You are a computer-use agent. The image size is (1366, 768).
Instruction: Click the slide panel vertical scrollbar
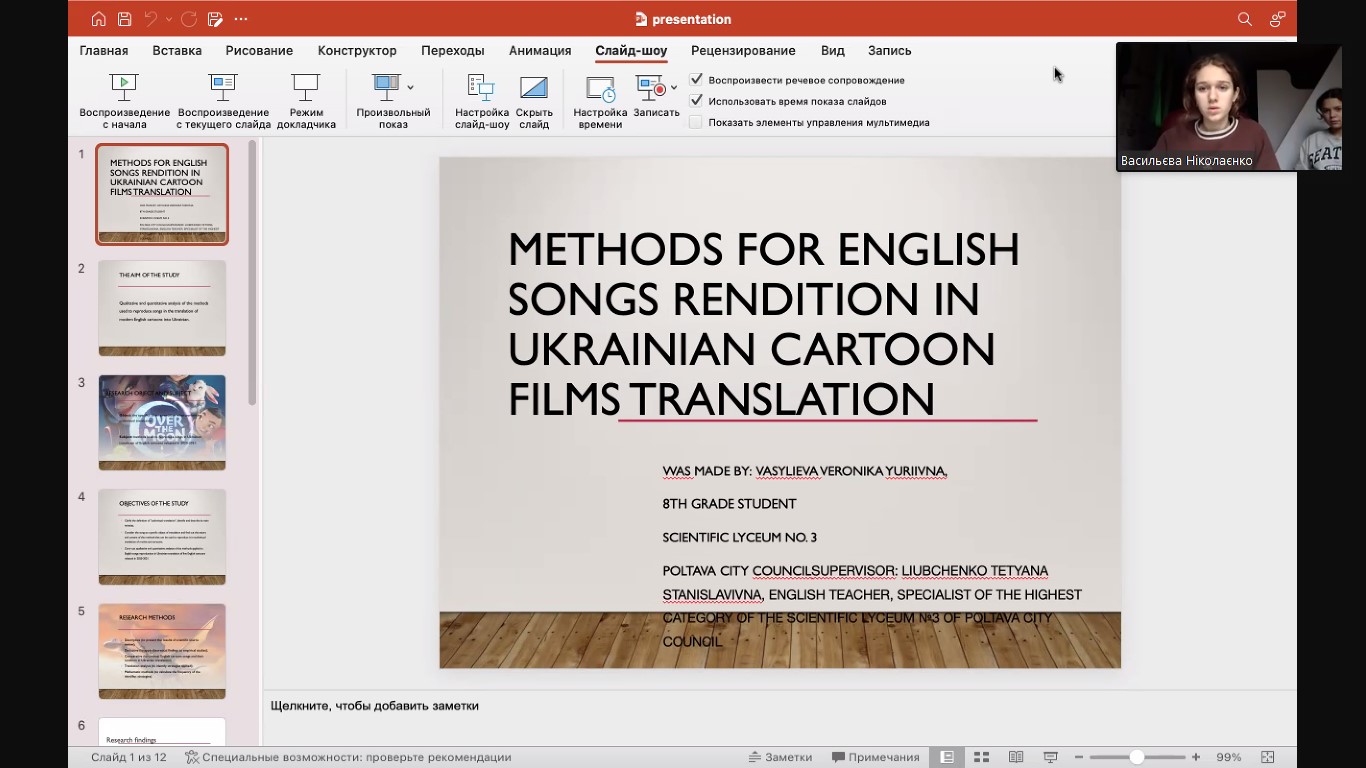pyautogui.click(x=253, y=272)
